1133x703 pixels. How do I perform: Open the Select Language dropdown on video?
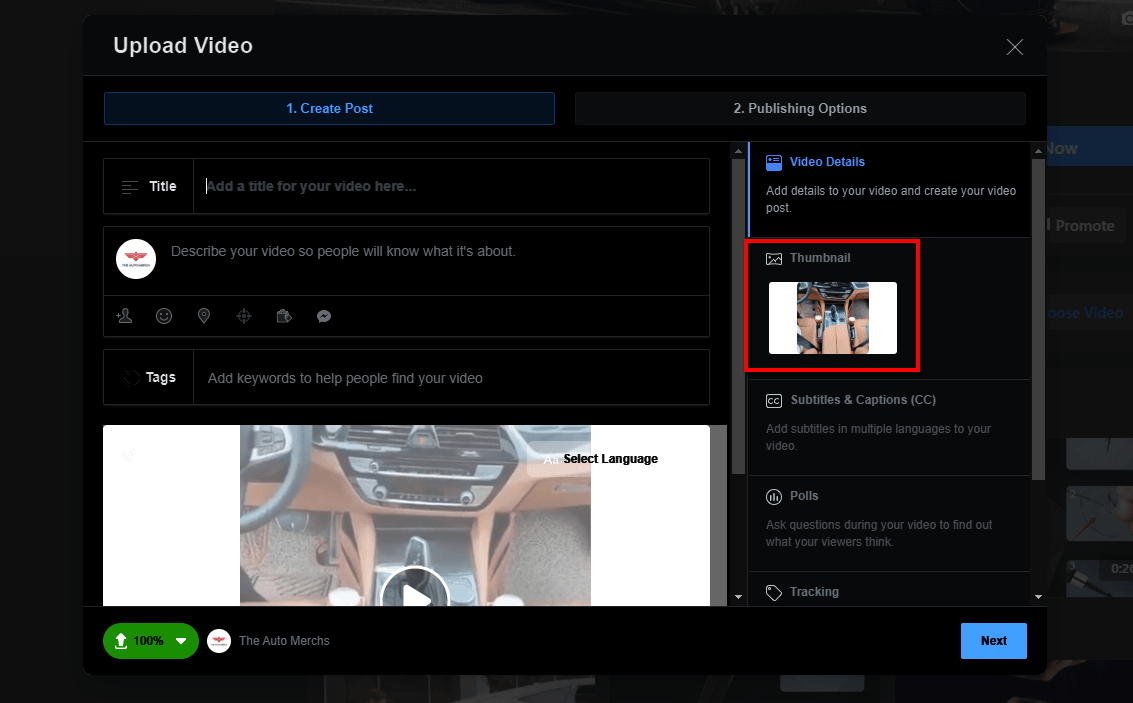pos(609,459)
